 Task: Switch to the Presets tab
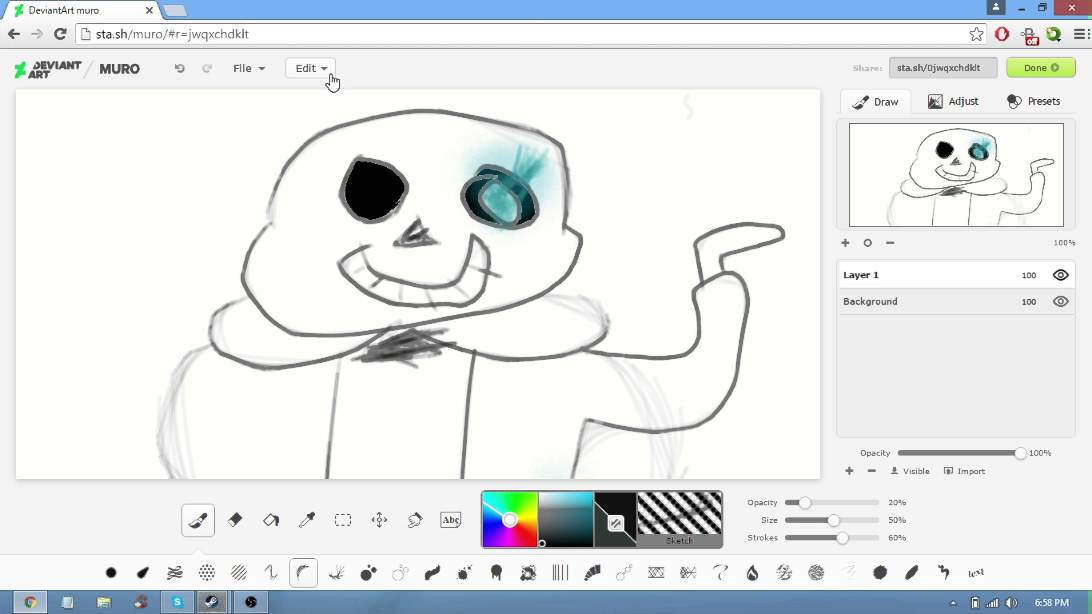tap(1034, 102)
